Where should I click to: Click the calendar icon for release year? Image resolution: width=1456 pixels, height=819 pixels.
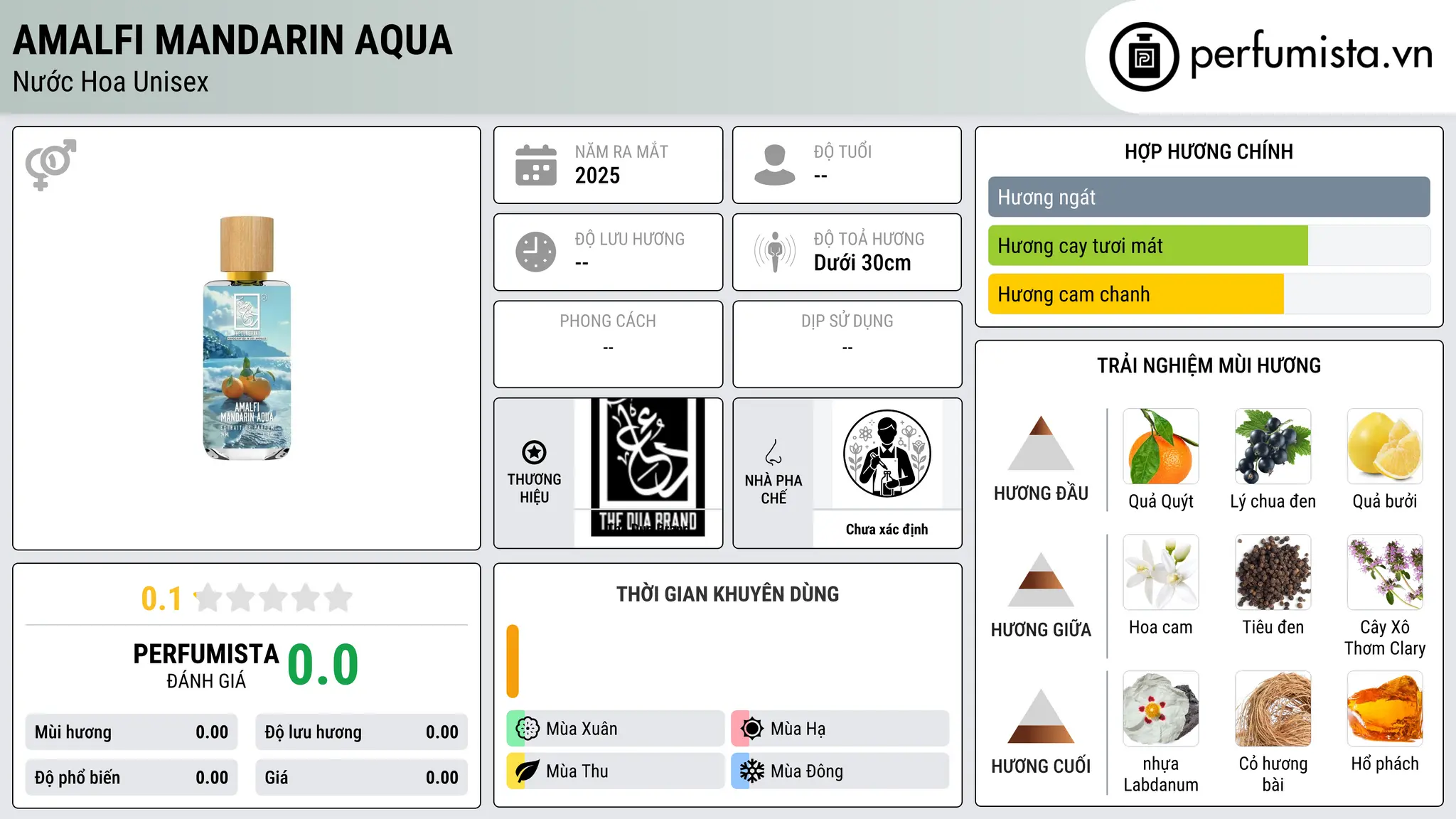pos(536,165)
